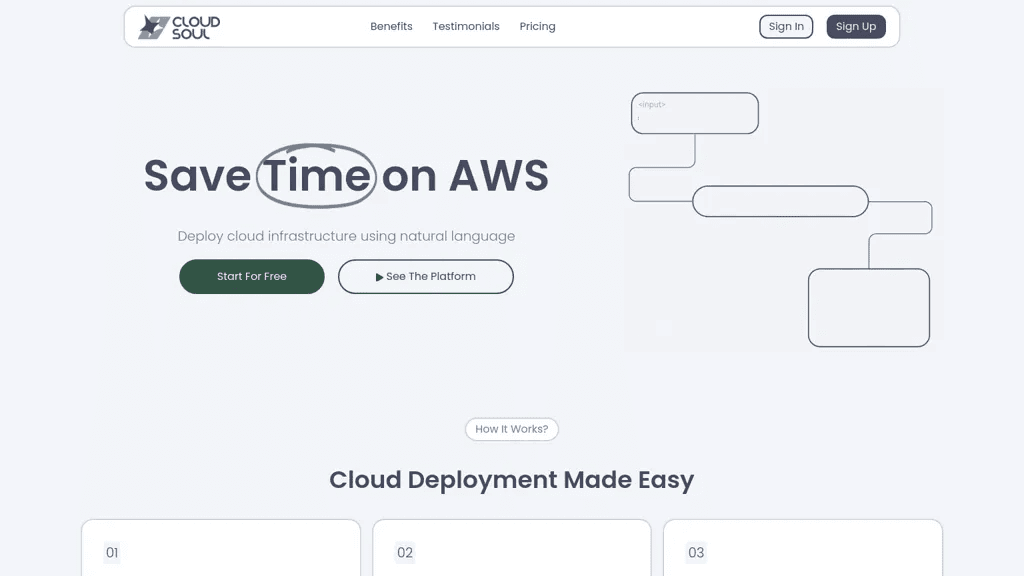Screen dimensions: 1024x576
Task: Click the Cloud Soul star logo icon
Action: [x=153, y=27]
